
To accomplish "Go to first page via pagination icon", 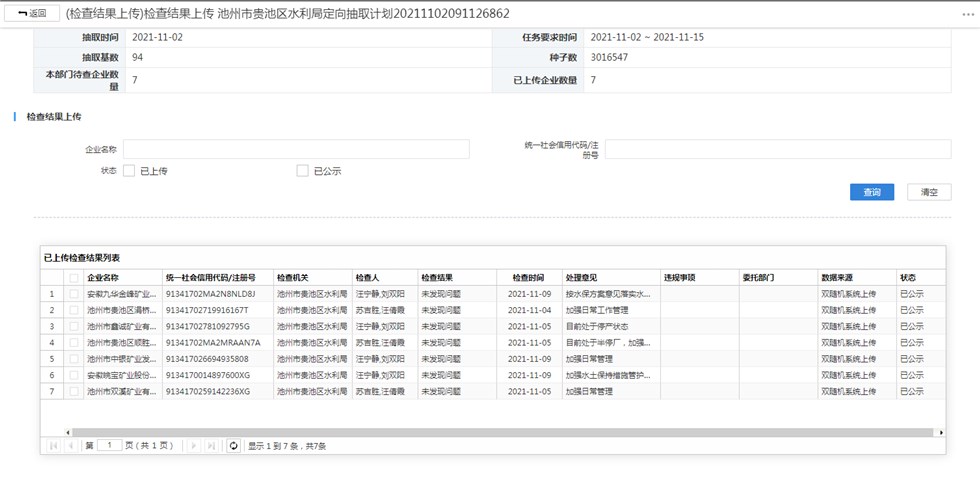I will [x=54, y=445].
